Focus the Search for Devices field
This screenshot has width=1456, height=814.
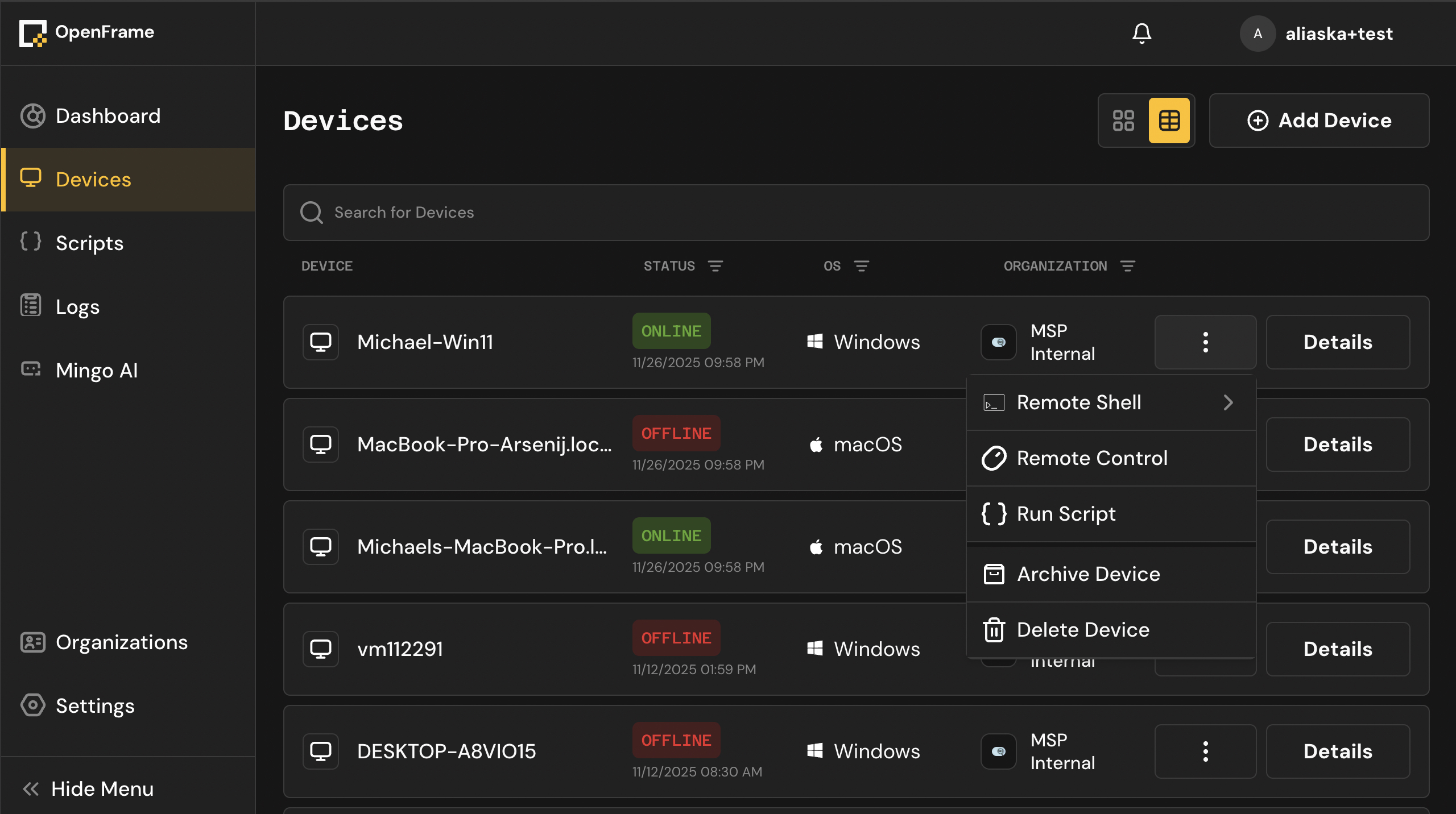857,213
